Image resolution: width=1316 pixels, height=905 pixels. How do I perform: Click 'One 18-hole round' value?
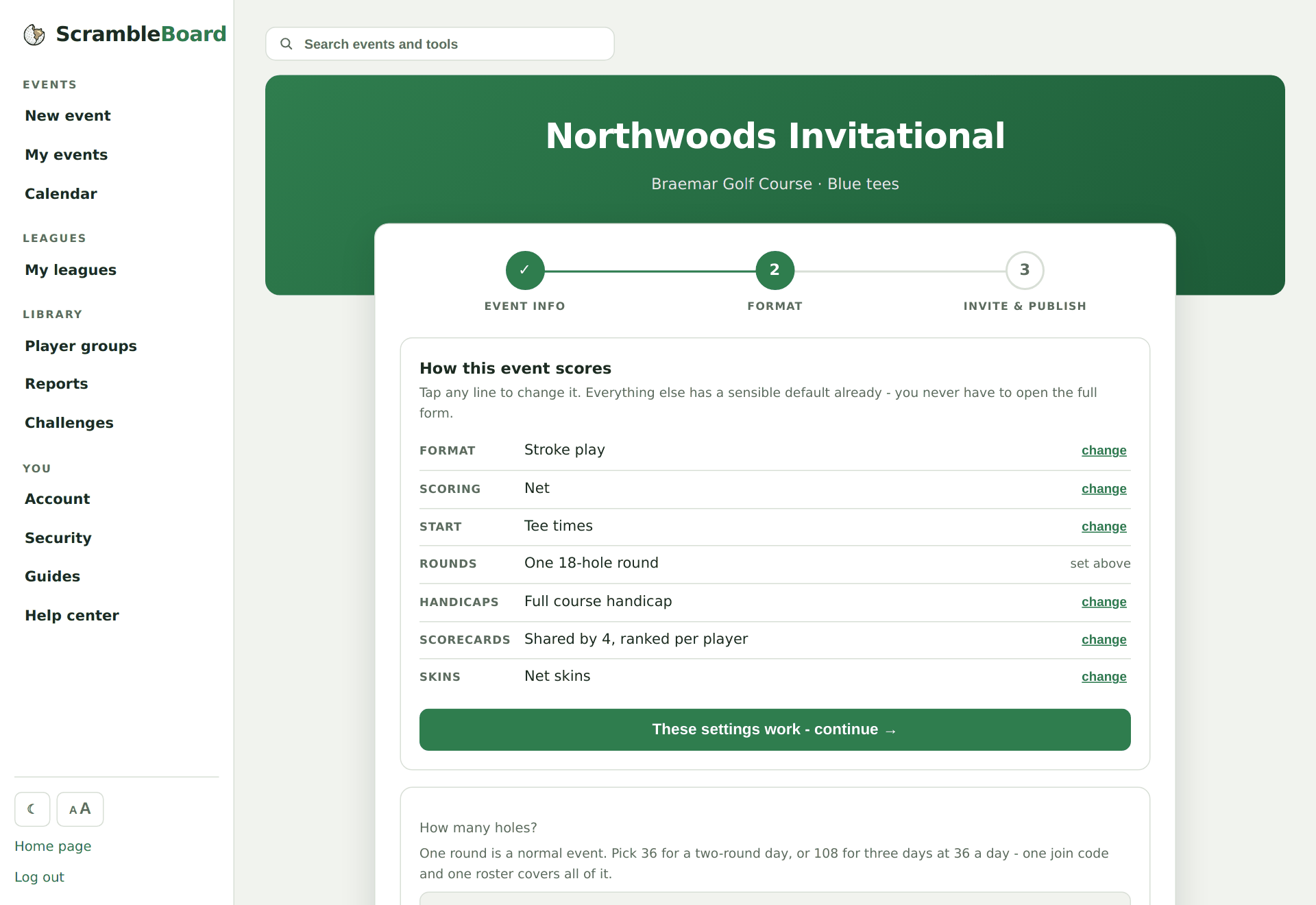591,563
